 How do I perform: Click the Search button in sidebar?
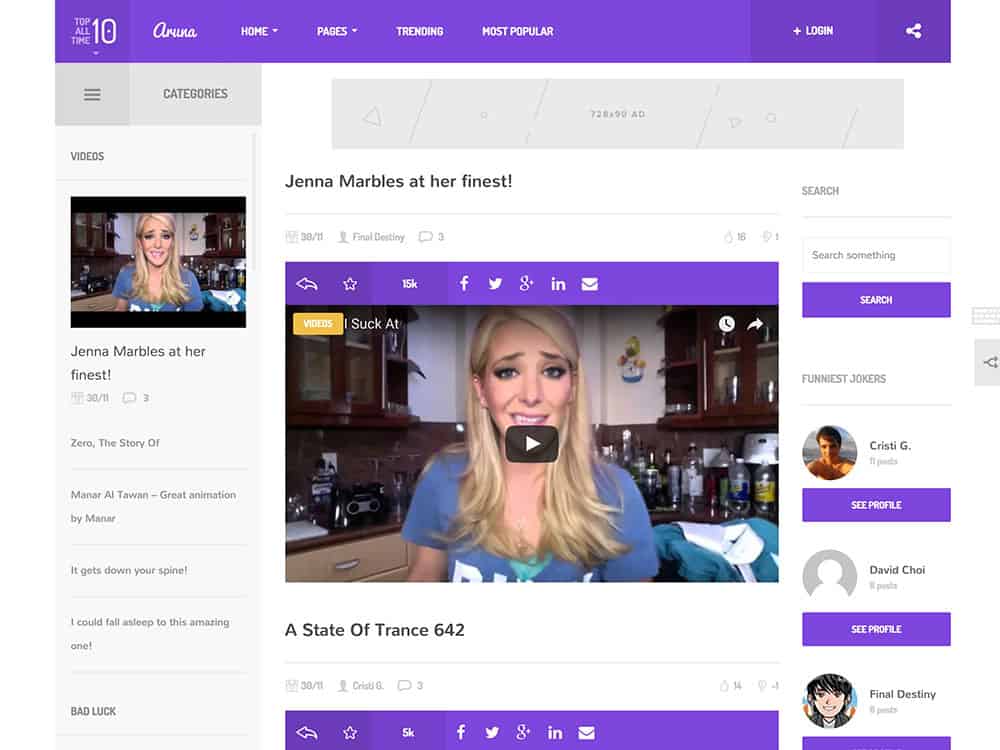click(876, 300)
